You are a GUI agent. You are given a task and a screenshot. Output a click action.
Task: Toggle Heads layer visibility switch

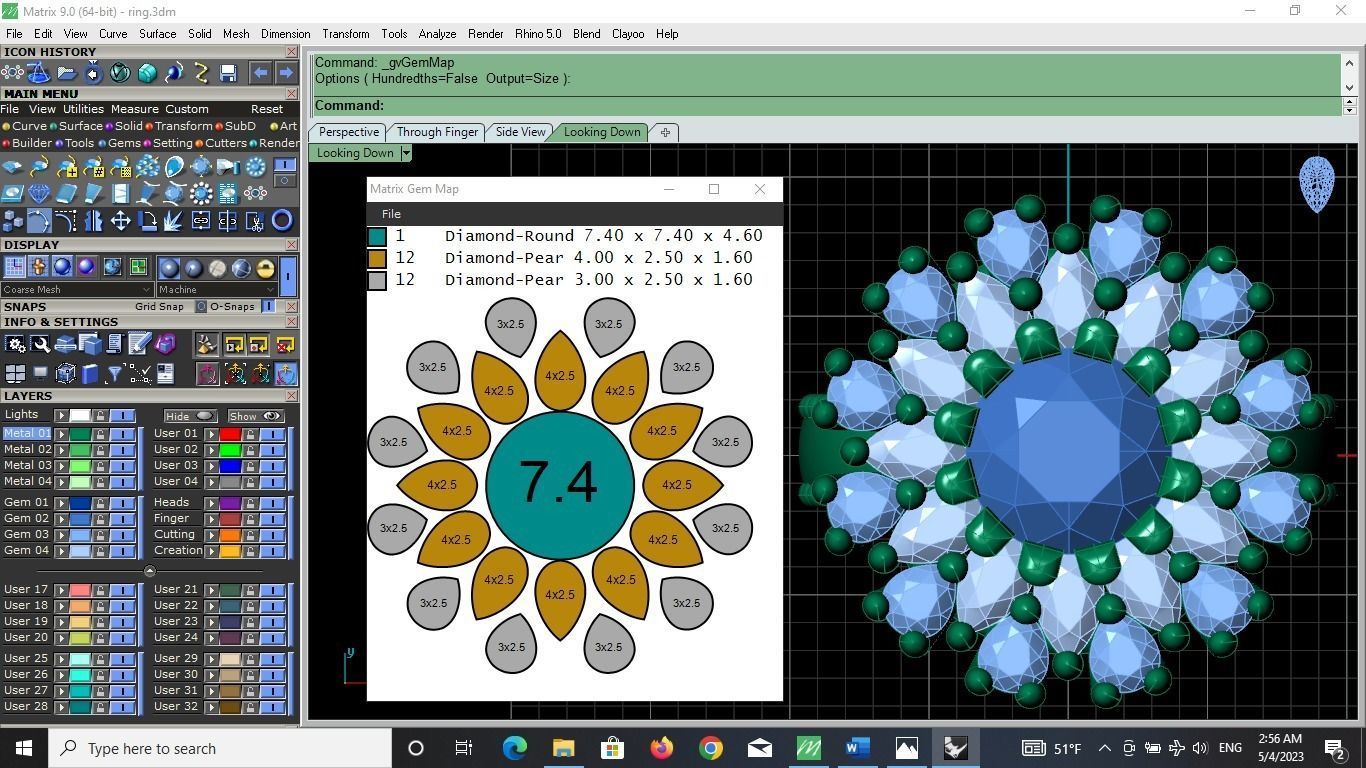pos(272,502)
